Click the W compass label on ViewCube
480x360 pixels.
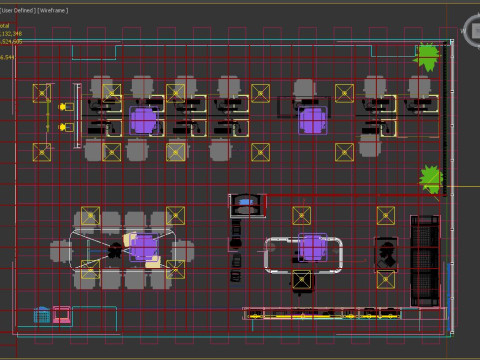(x=463, y=31)
